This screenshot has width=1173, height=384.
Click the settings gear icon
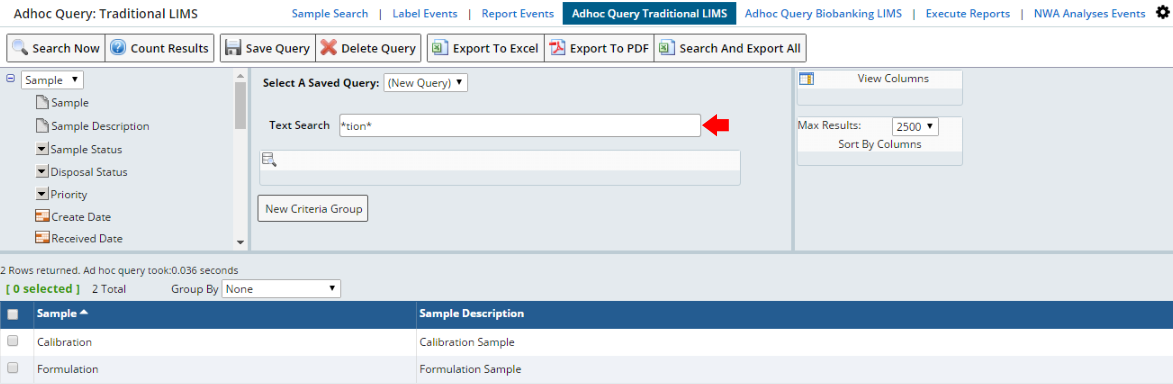pyautogui.click(x=1161, y=12)
